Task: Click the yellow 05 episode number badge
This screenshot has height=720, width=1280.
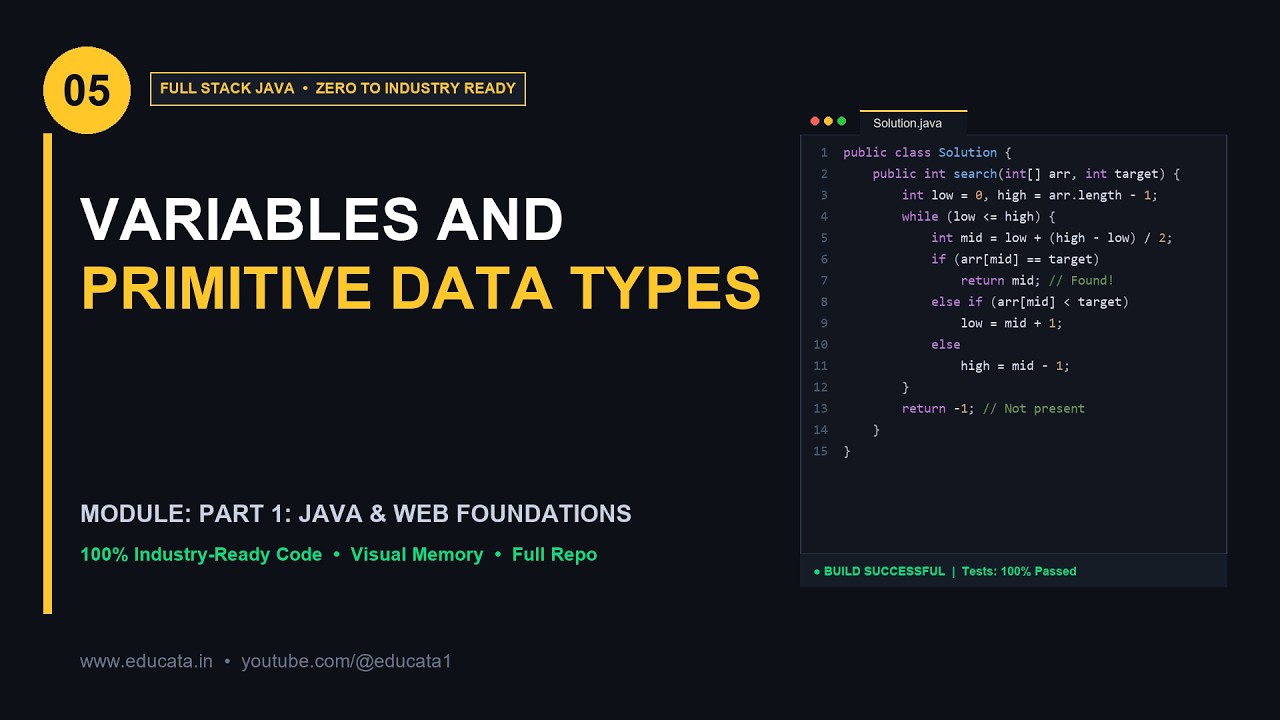Action: pos(87,90)
